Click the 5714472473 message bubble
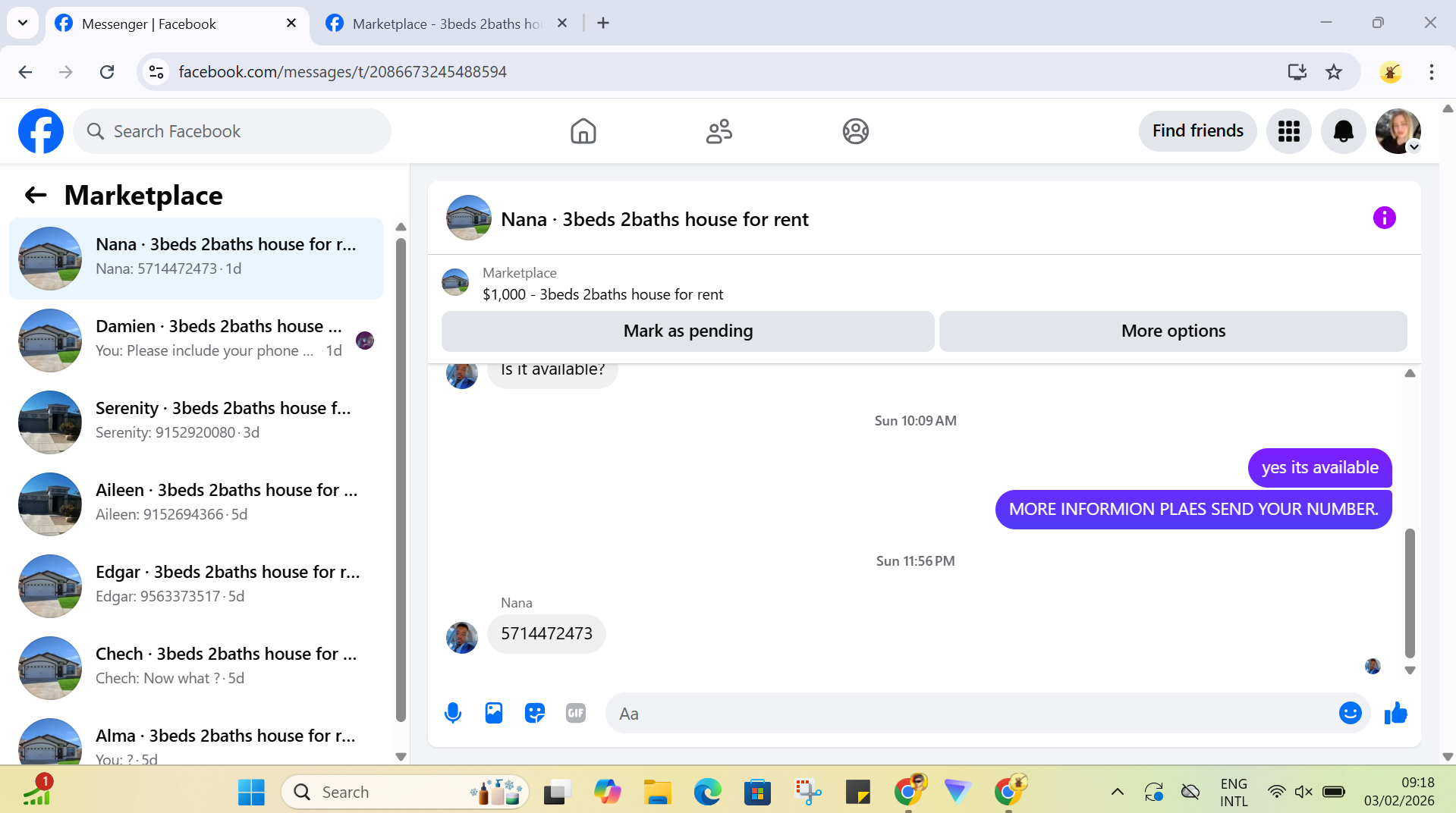The image size is (1456, 813). coord(546,633)
